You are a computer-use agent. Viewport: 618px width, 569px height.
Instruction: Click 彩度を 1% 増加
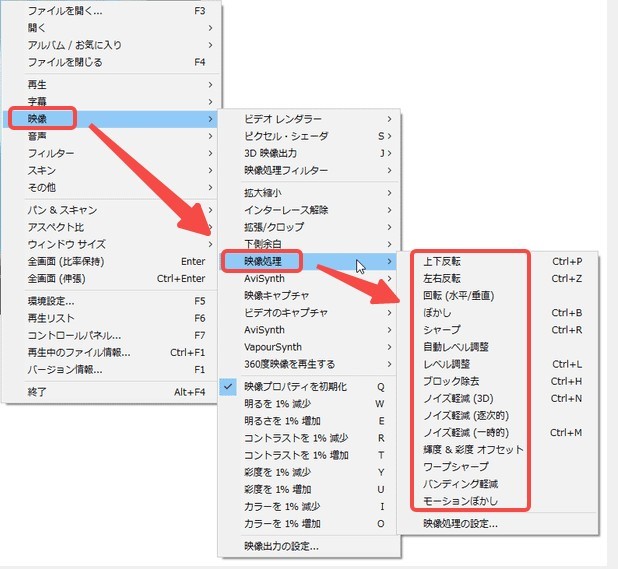(309, 489)
